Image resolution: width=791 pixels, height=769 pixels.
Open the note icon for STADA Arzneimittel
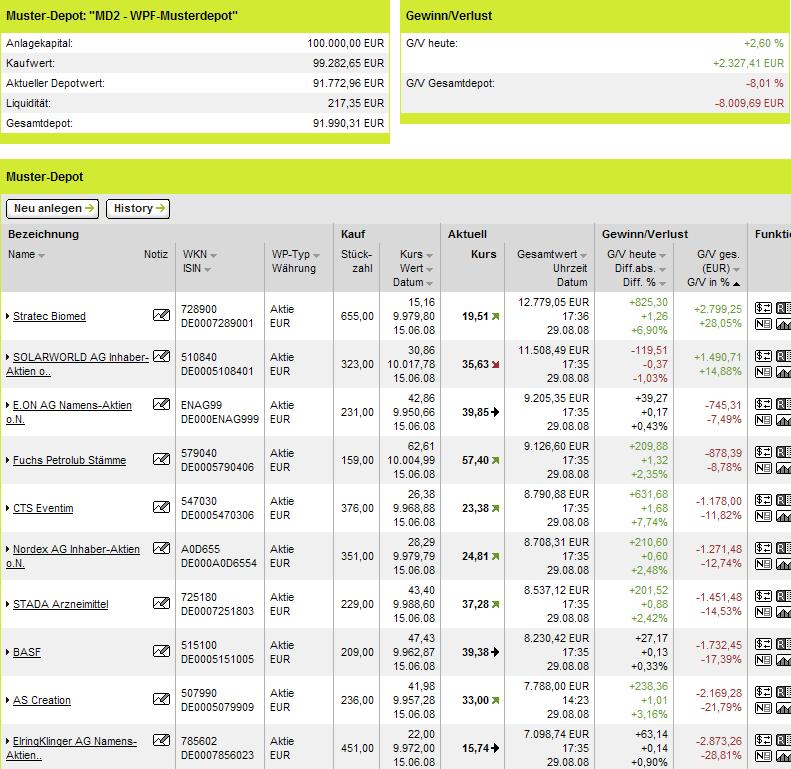pyautogui.click(x=161, y=603)
